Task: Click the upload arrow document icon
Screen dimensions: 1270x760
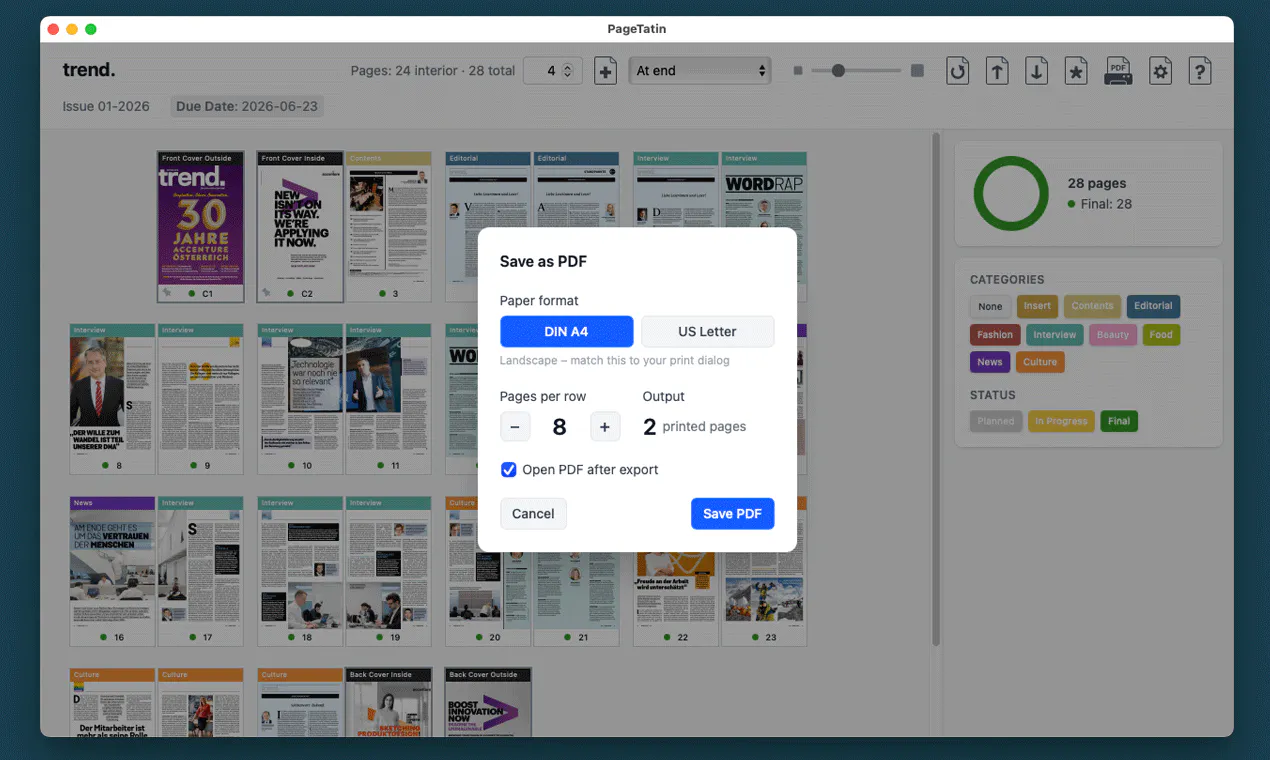Action: (x=997, y=71)
